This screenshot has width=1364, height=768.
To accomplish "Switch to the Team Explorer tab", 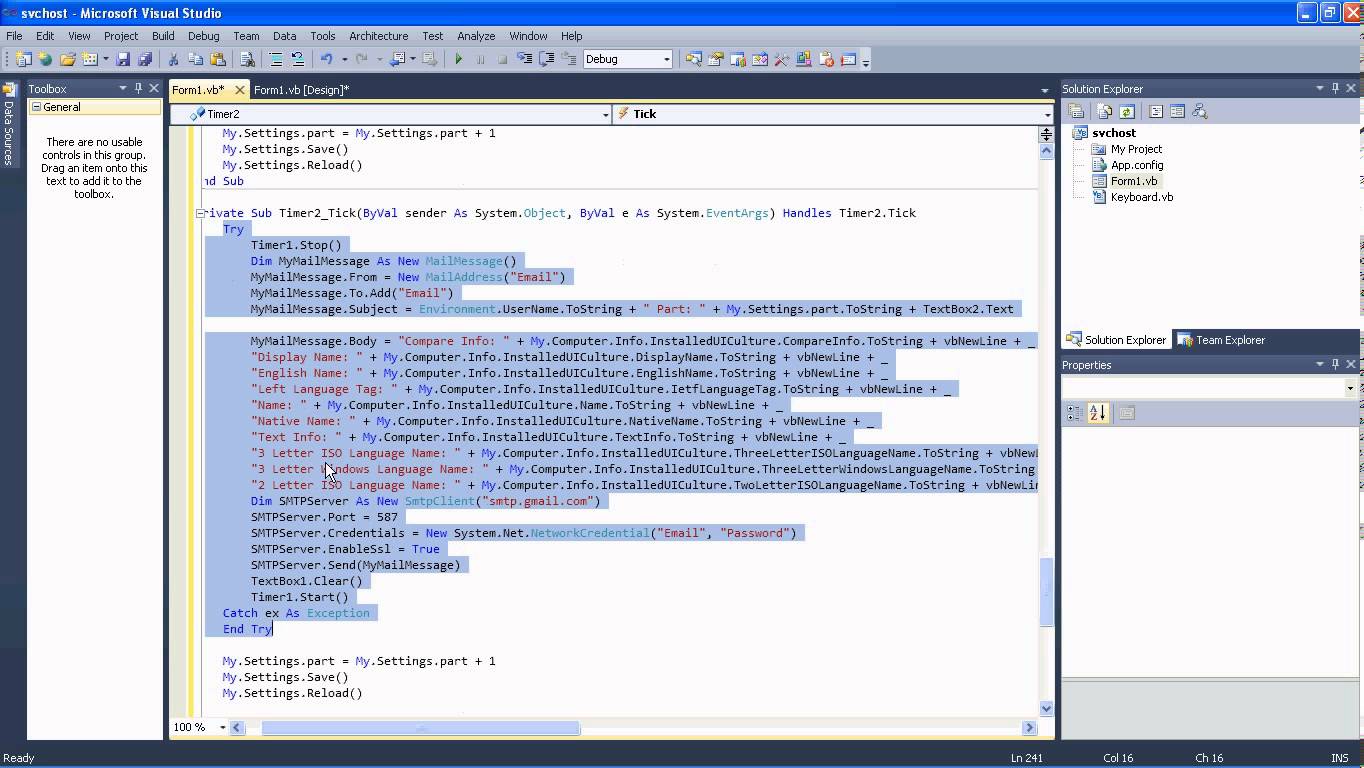I will click(x=1221, y=340).
